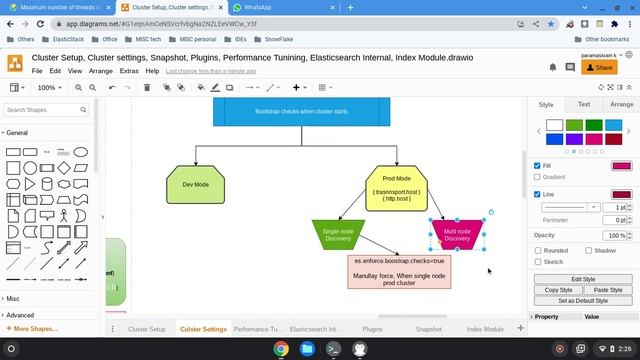Open the view layout dropdown in toolbar

[17, 87]
